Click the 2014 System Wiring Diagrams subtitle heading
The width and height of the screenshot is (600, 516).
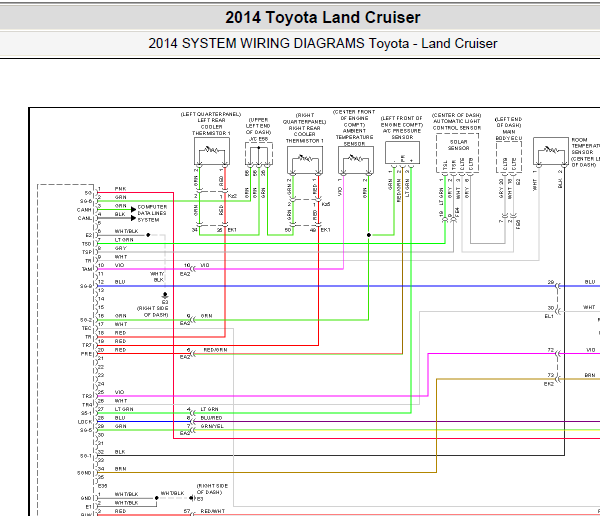point(323,43)
